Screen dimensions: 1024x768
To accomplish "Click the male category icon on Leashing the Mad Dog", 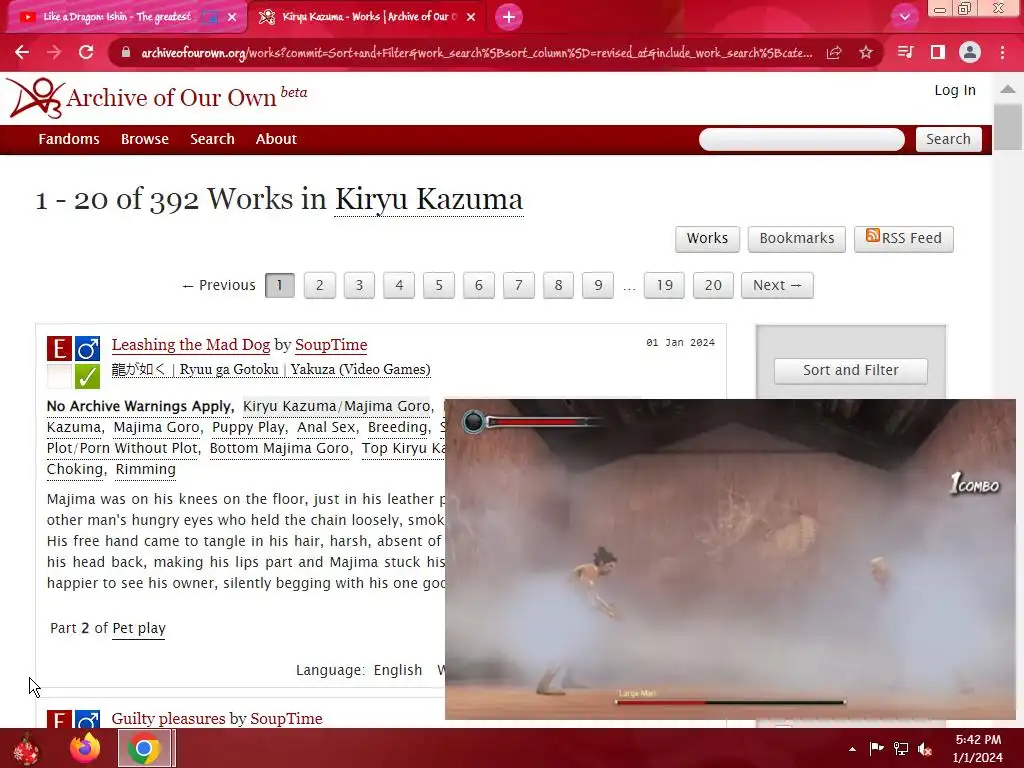I will [x=88, y=349].
